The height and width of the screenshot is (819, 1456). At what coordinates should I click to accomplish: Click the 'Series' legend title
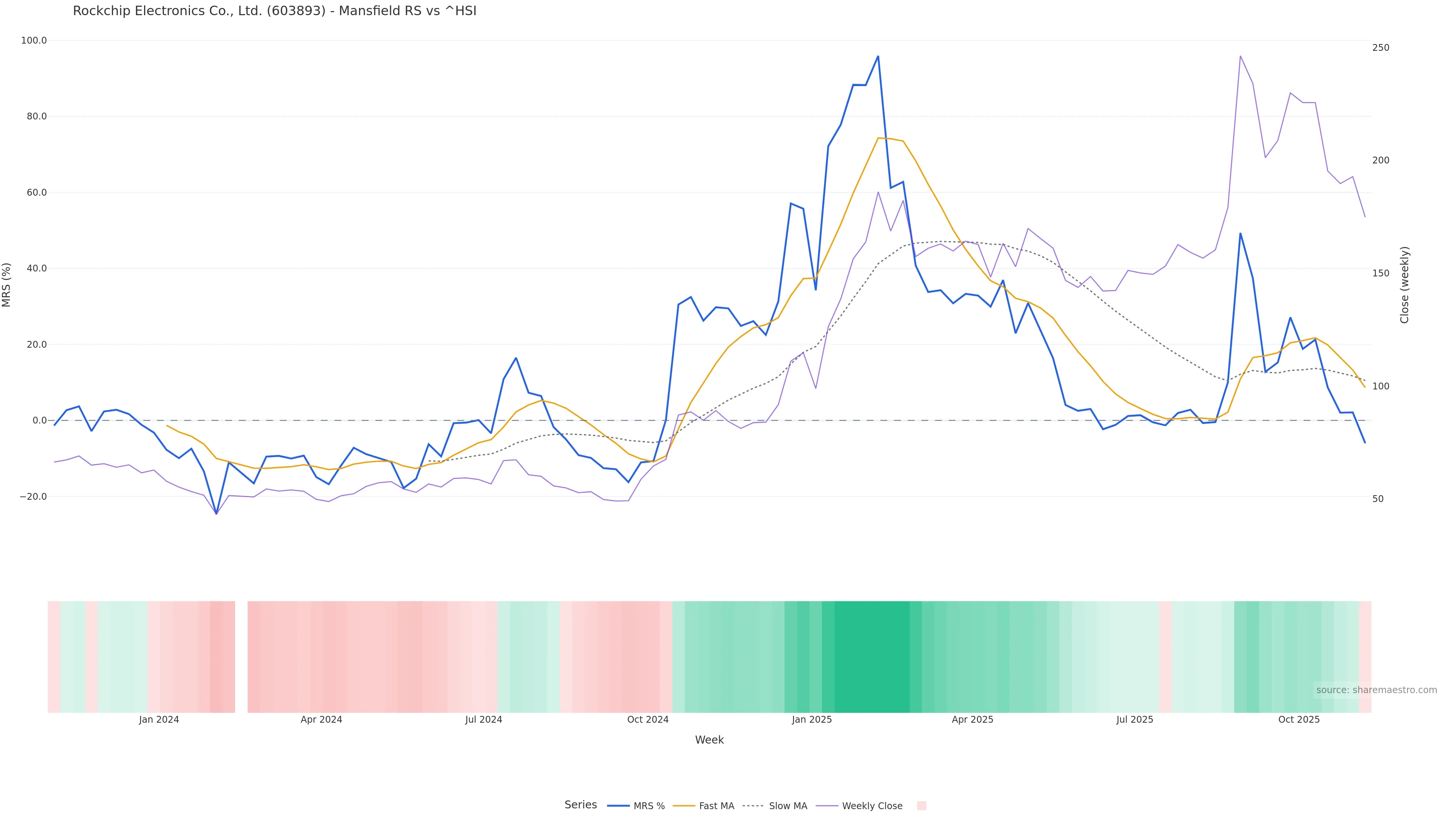point(581,805)
